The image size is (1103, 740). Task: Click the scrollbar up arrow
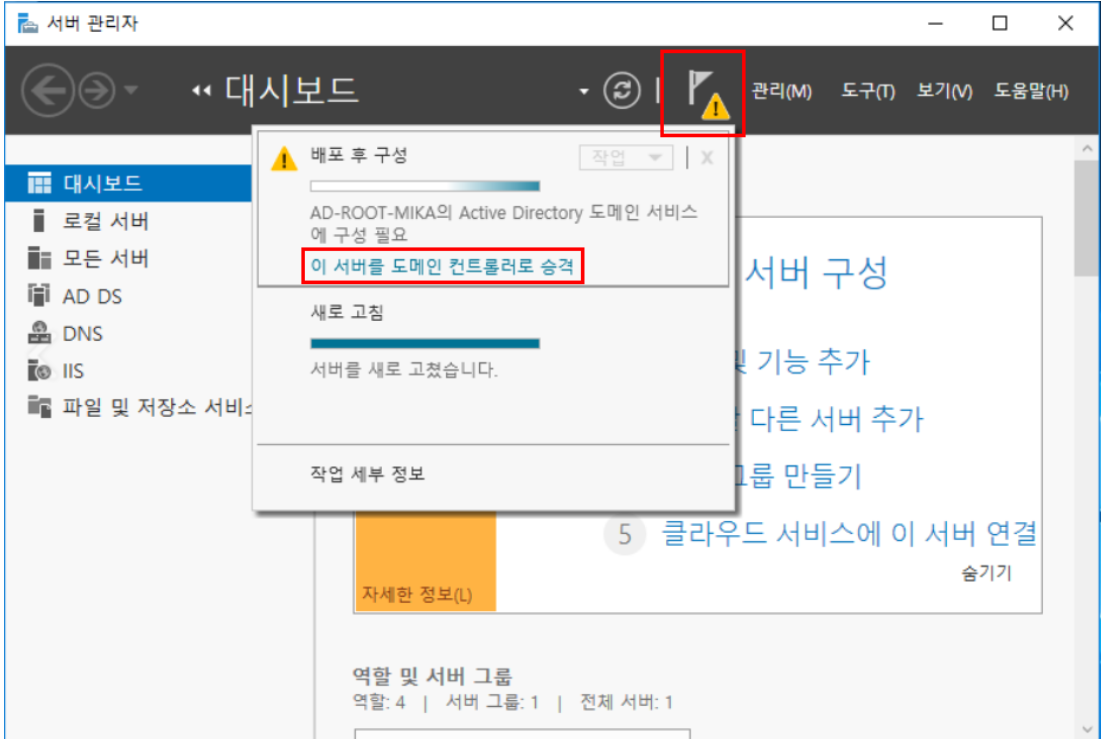point(1087,148)
